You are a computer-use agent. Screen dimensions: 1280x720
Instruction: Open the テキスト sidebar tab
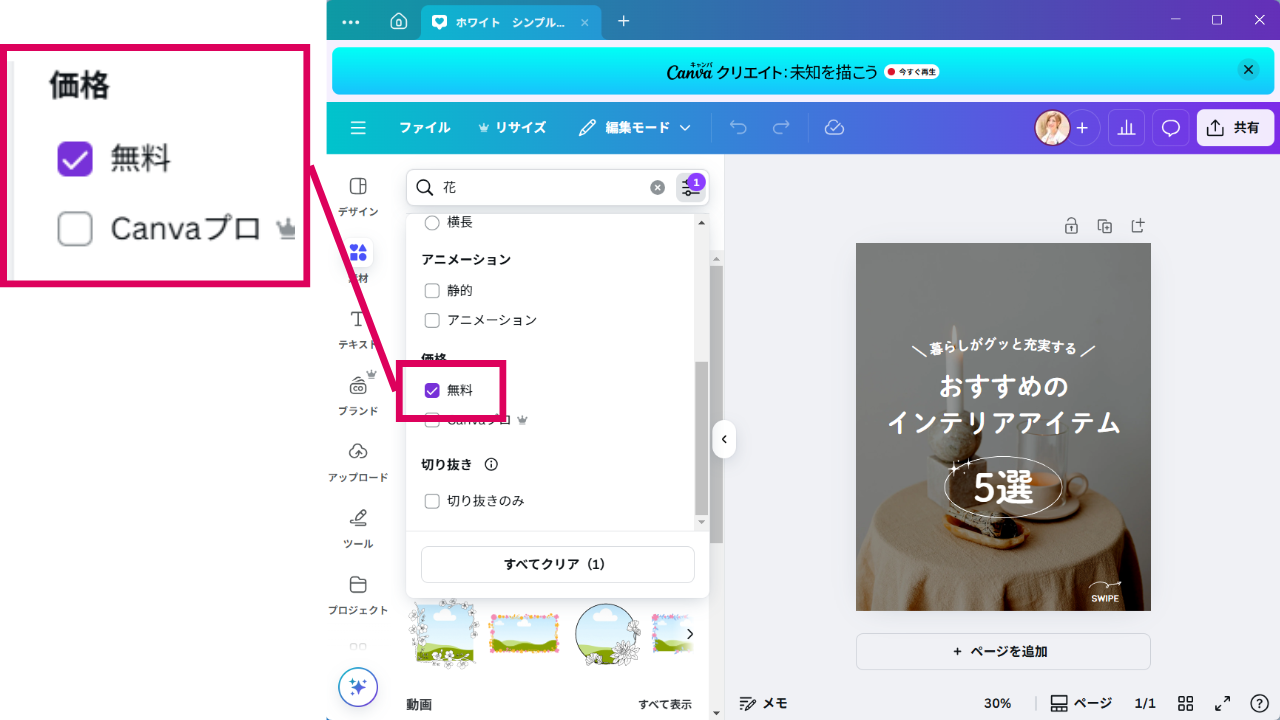[357, 329]
